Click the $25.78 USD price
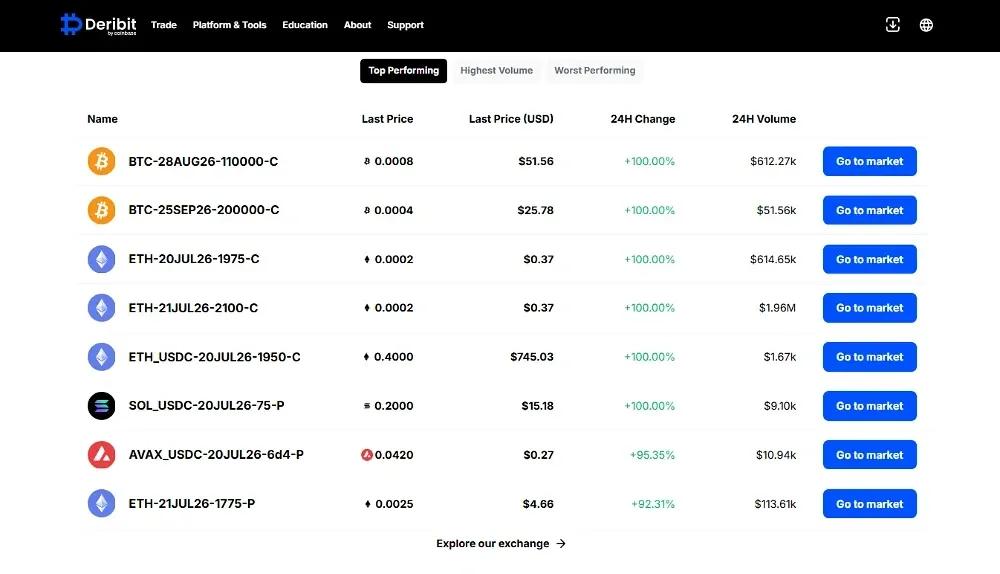Viewport: 1000px width, 574px height. [x=536, y=210]
